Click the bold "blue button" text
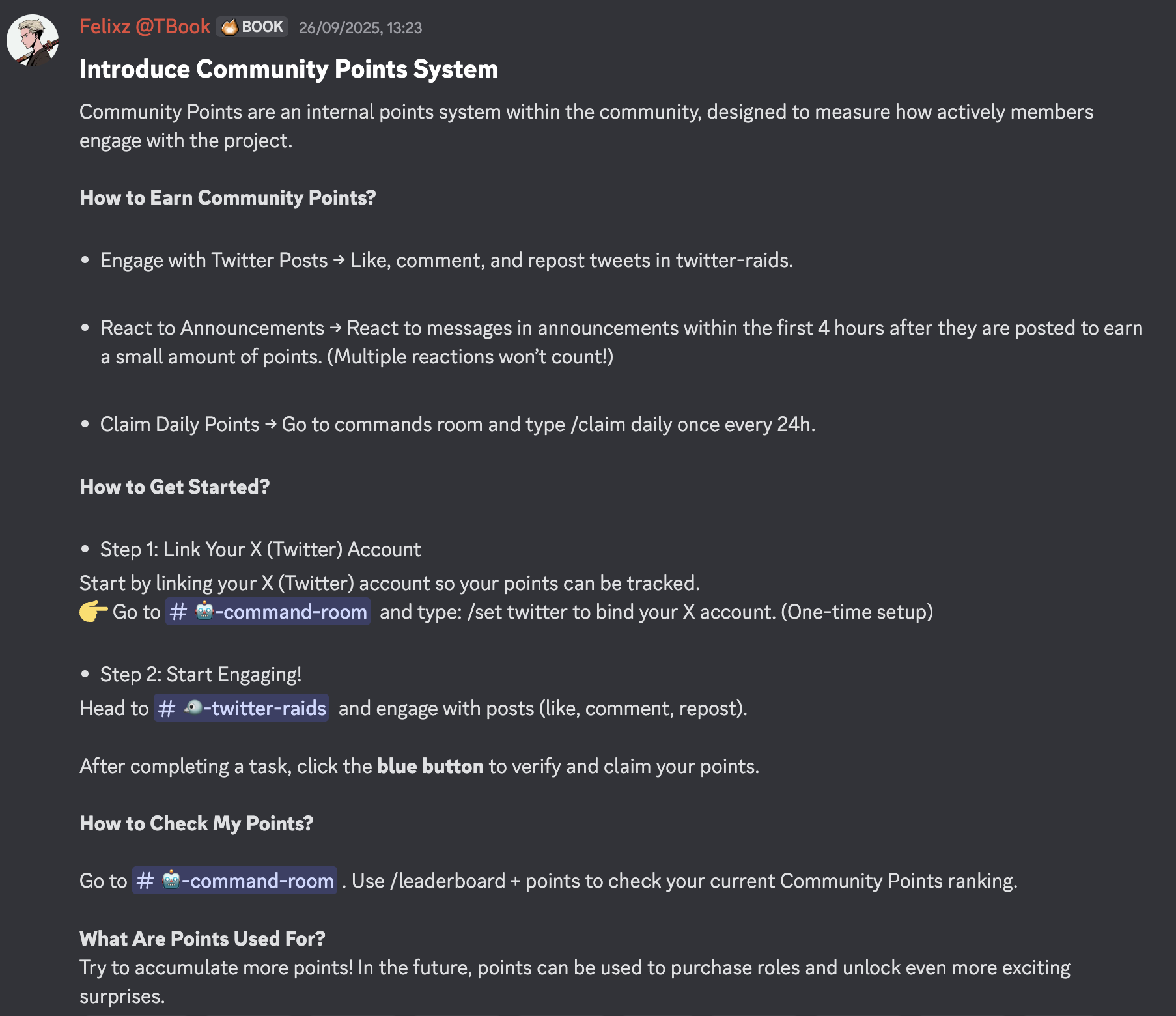This screenshot has height=1016, width=1176. 430,766
